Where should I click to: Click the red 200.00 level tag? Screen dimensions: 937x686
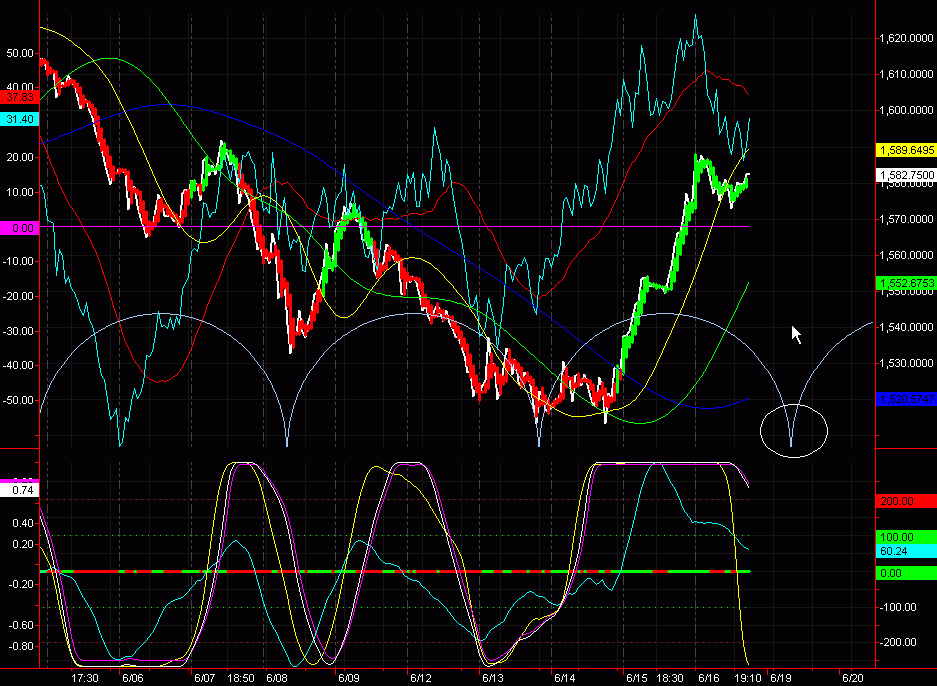tap(906, 501)
